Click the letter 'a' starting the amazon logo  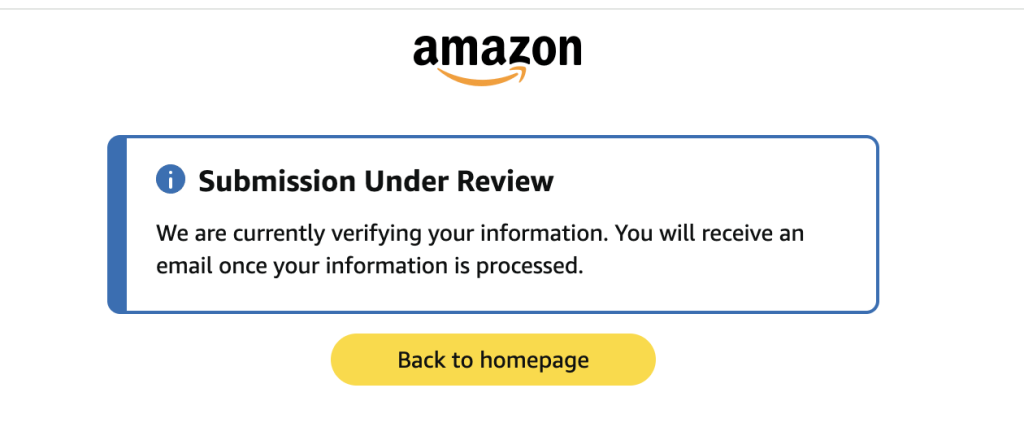pos(425,51)
